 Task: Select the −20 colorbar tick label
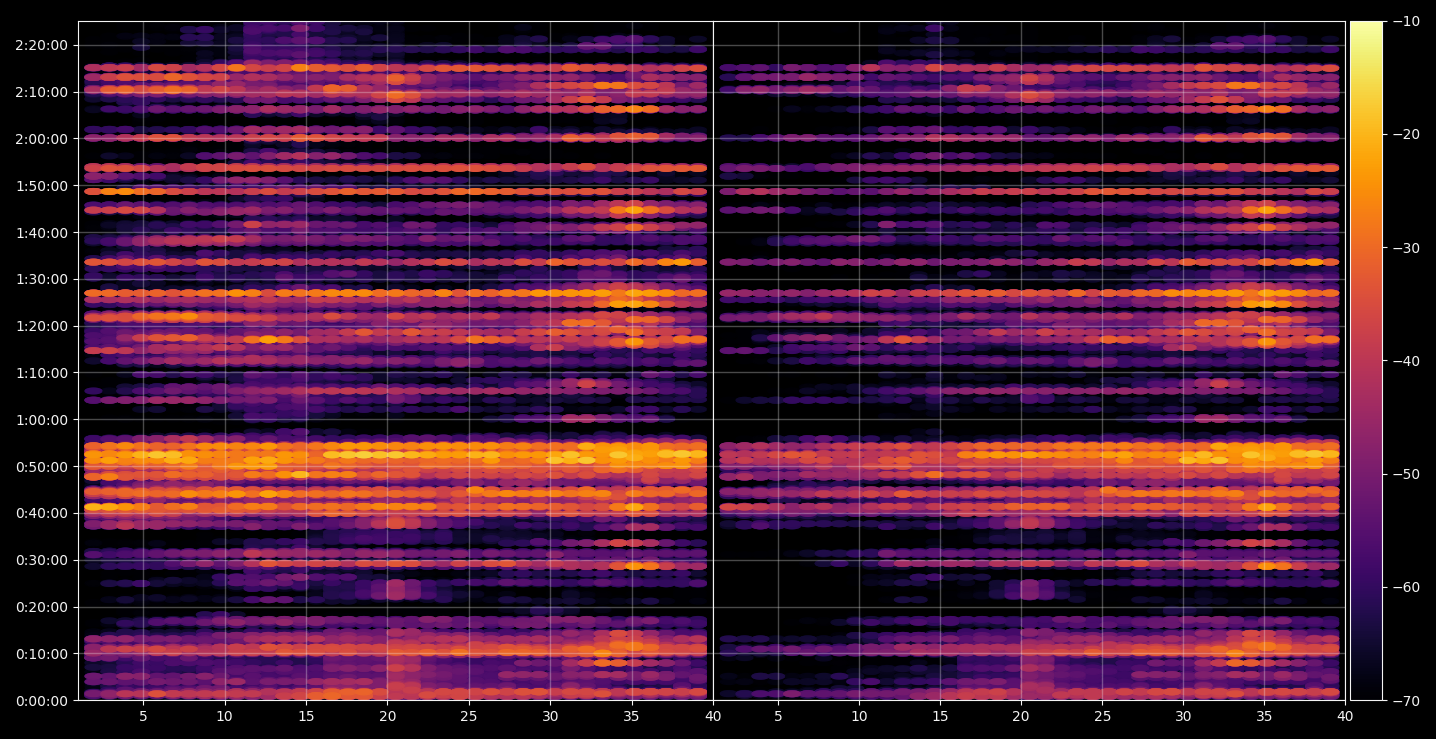[x=1406, y=134]
